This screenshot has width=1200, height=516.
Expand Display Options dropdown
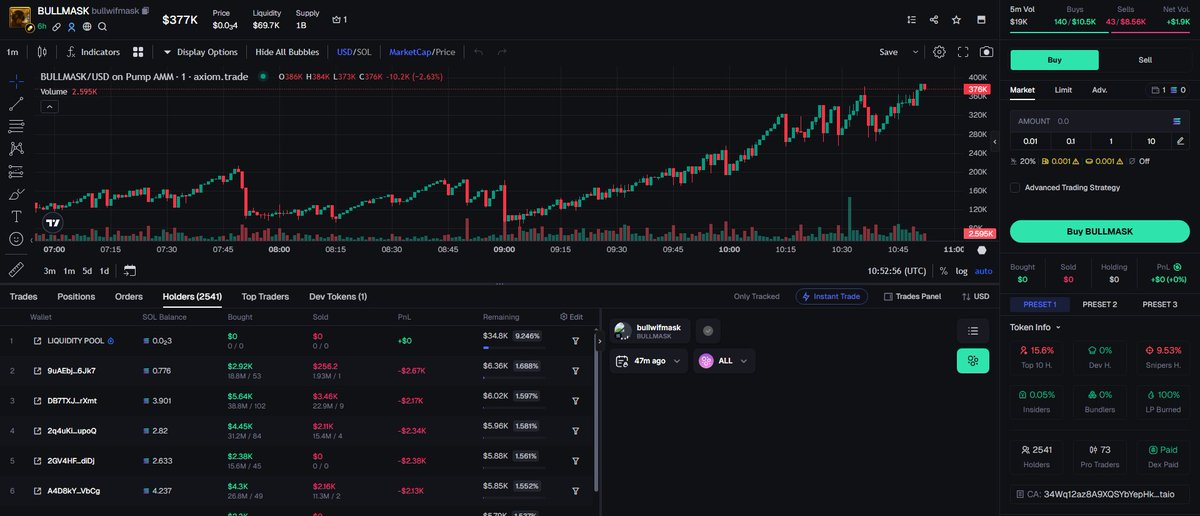click(x=201, y=51)
